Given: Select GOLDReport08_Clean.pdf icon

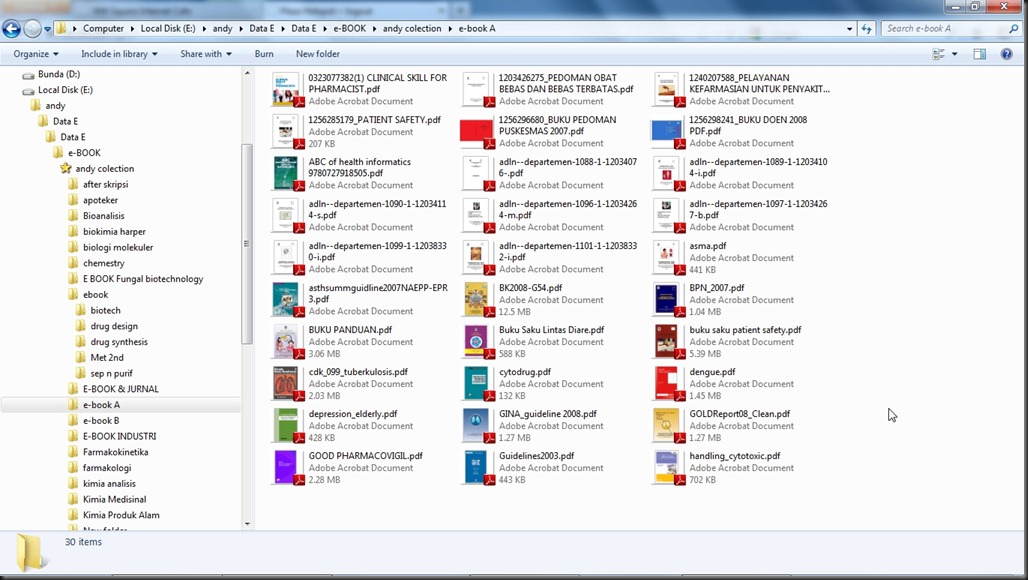Looking at the screenshot, I should (667, 425).
